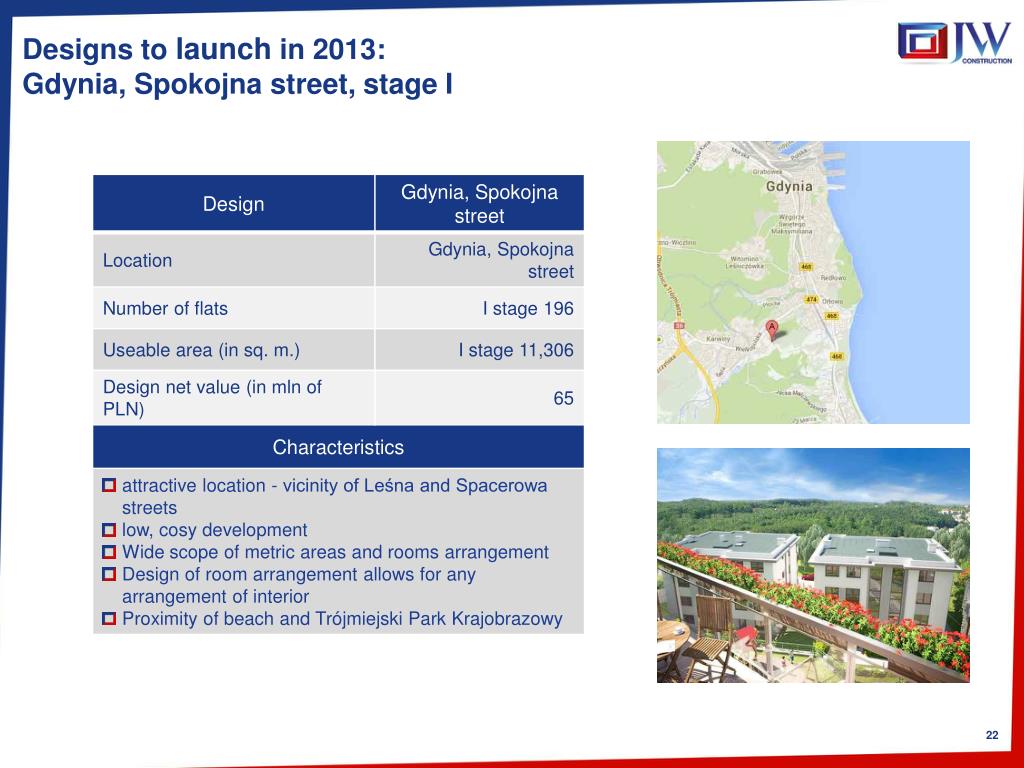Click the 'Karwiny' label on the map
The image size is (1024, 768).
718,339
